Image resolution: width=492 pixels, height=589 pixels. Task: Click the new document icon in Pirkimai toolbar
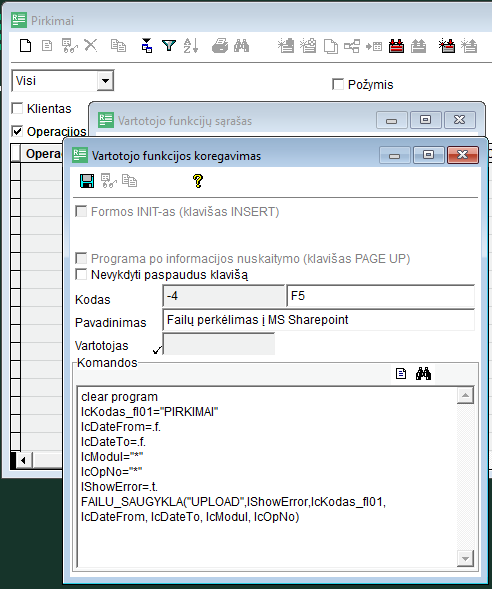(x=26, y=46)
